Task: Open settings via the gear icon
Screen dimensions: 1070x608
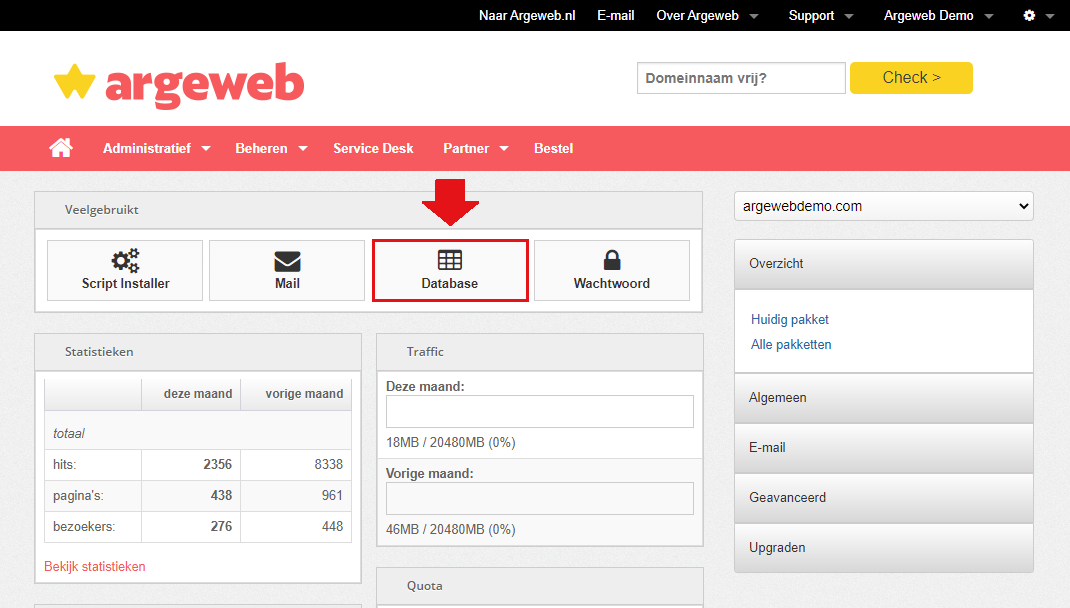Action: (x=1029, y=15)
